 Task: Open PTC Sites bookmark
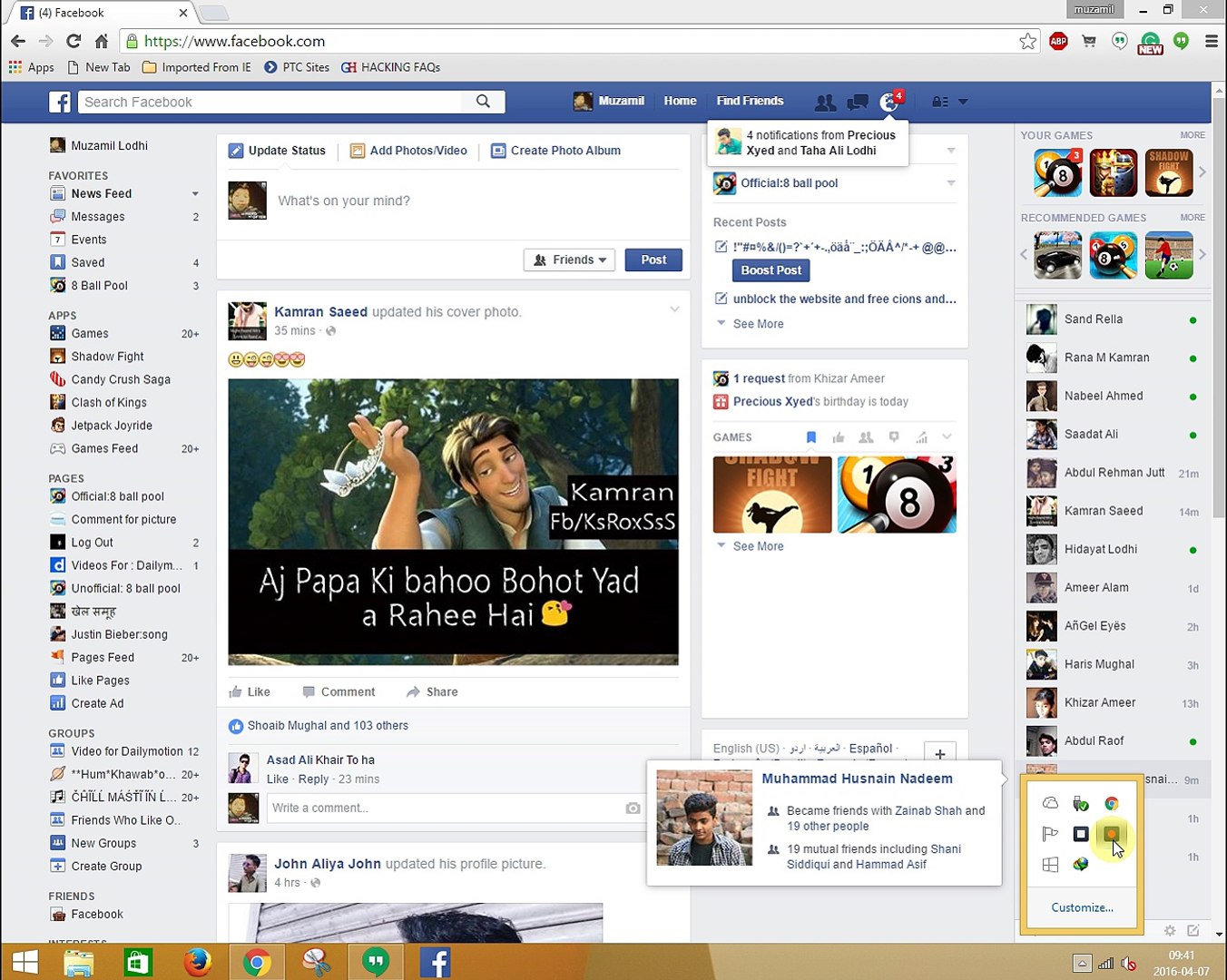pyautogui.click(x=297, y=67)
